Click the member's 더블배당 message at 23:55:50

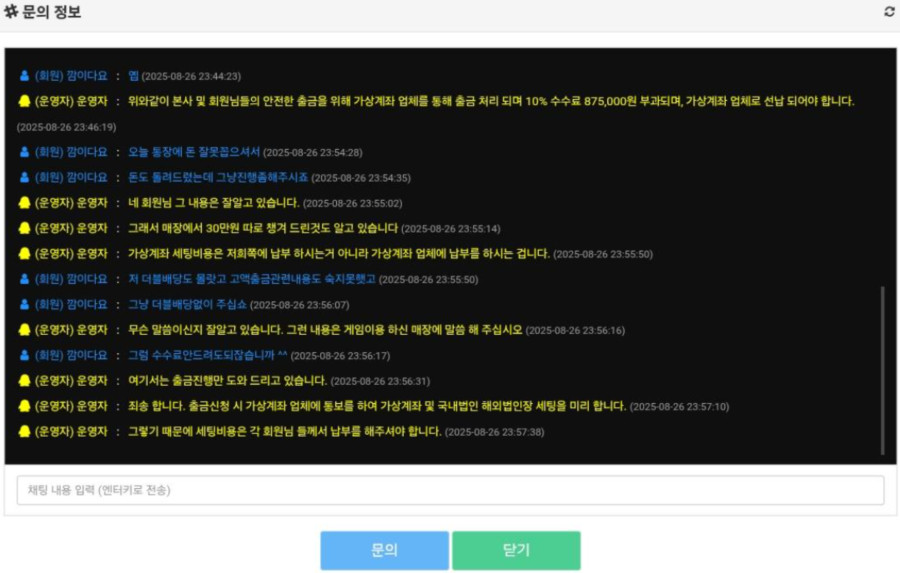pos(251,279)
